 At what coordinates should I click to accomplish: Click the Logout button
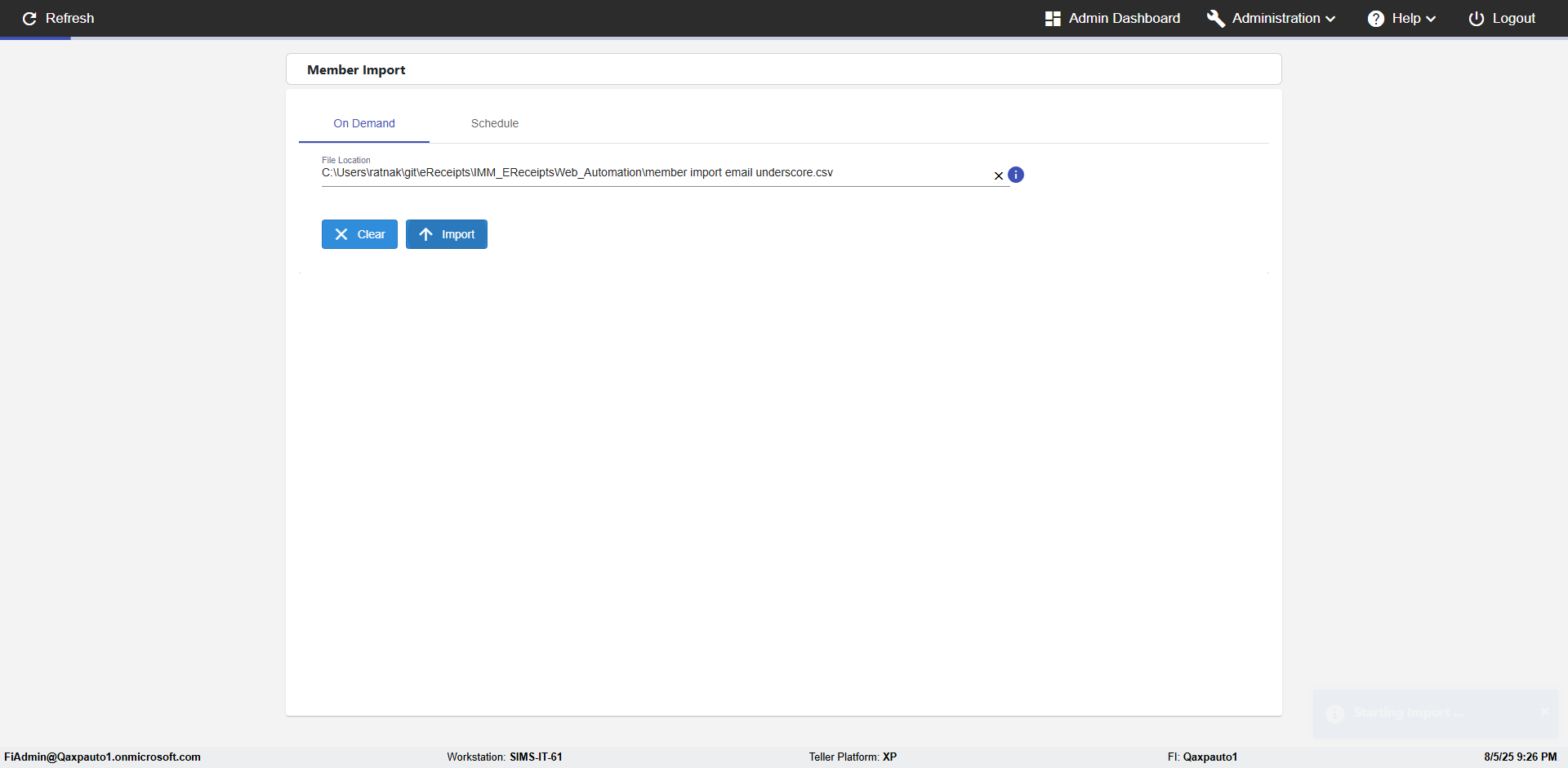1502,18
